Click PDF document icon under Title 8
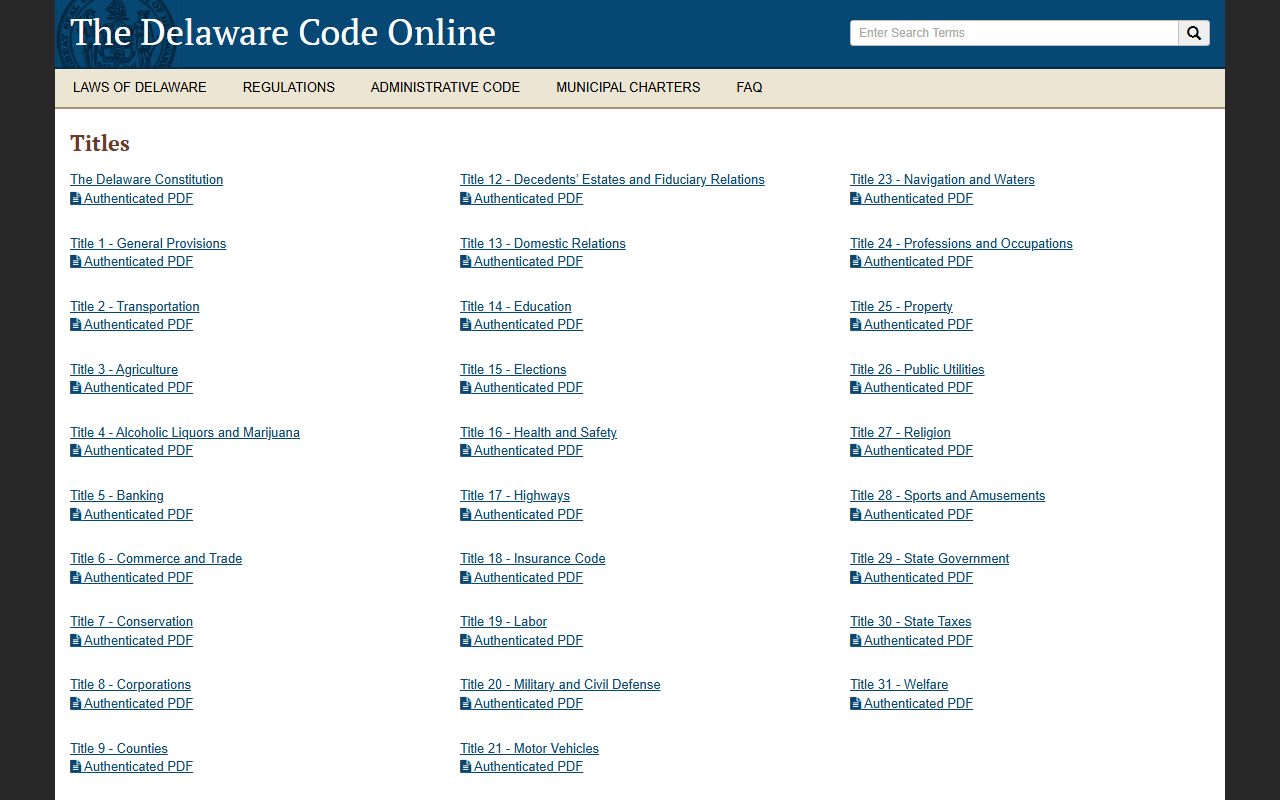This screenshot has height=800, width=1280. (76, 703)
